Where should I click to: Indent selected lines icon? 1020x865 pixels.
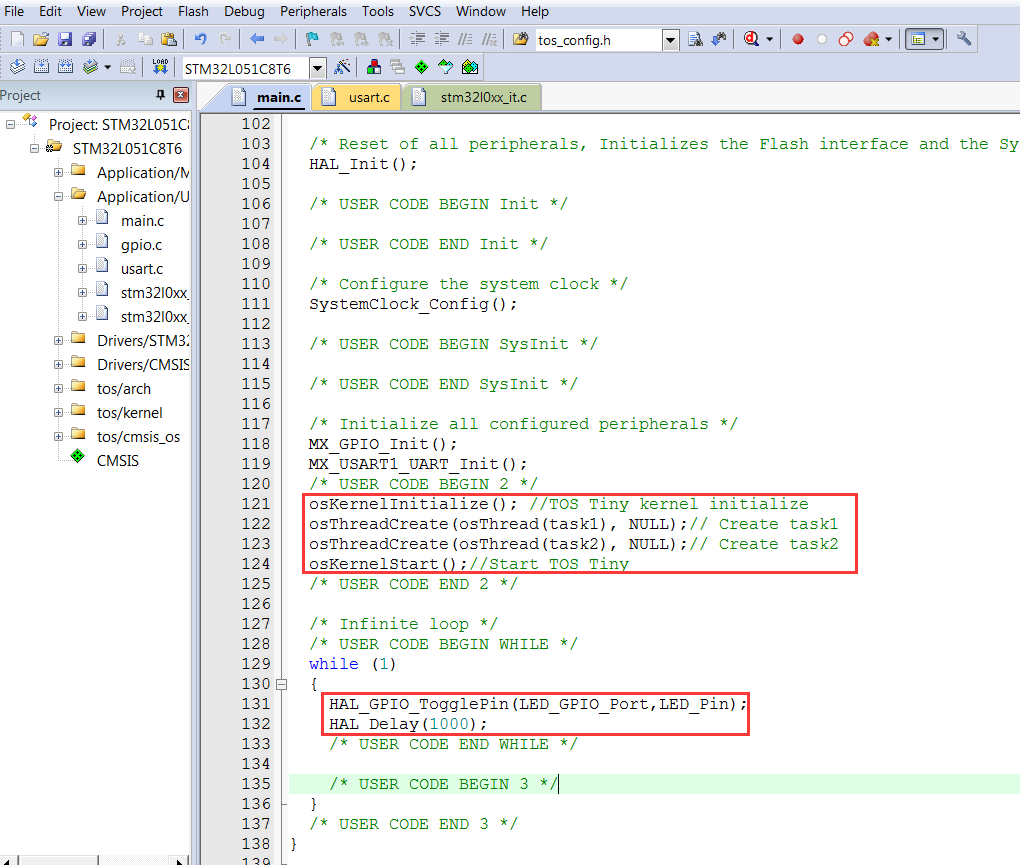(x=417, y=40)
